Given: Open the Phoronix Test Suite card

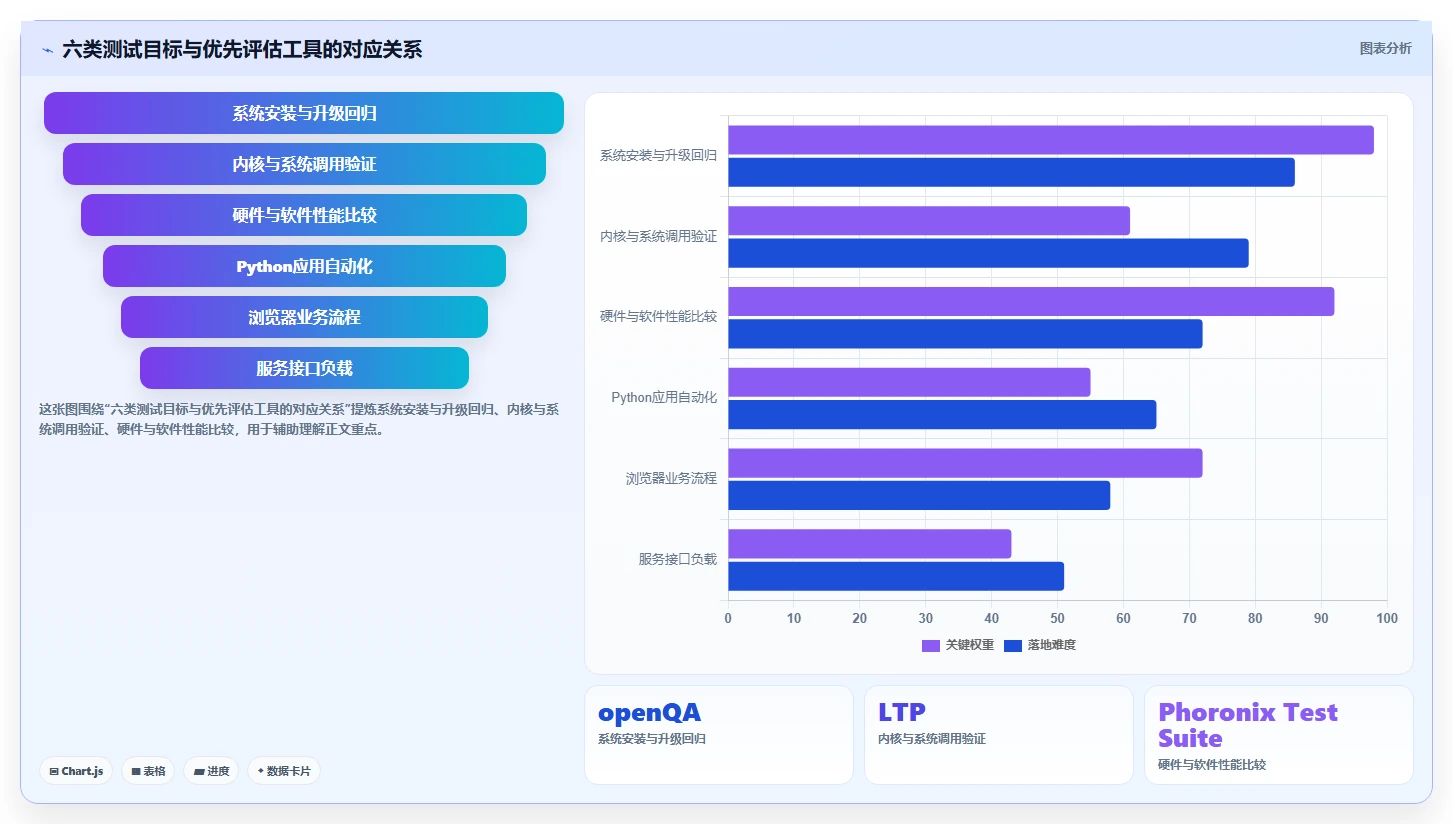Looking at the screenshot, I should tap(1279, 735).
